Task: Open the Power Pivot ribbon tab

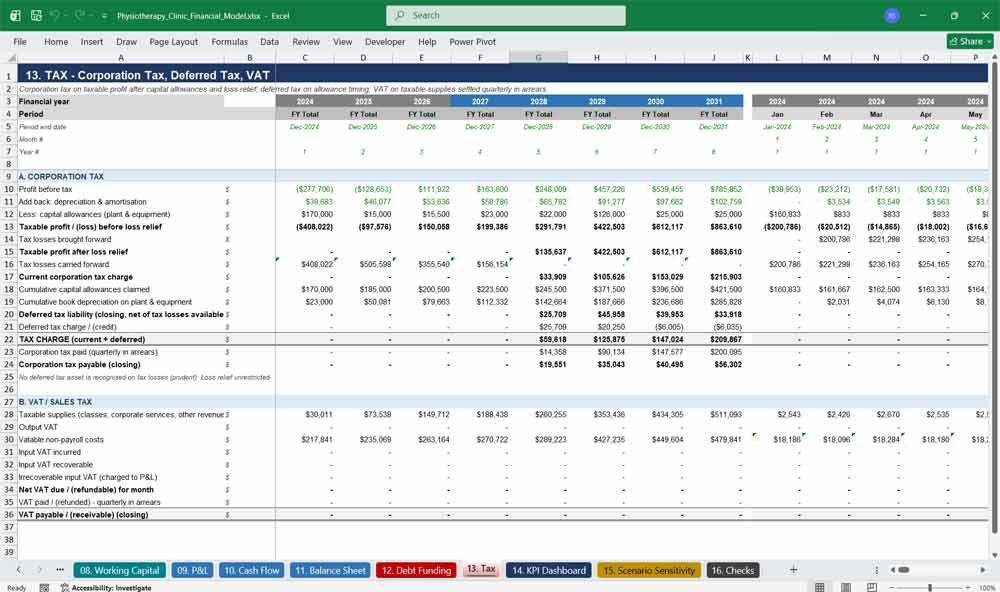Action: pos(473,41)
